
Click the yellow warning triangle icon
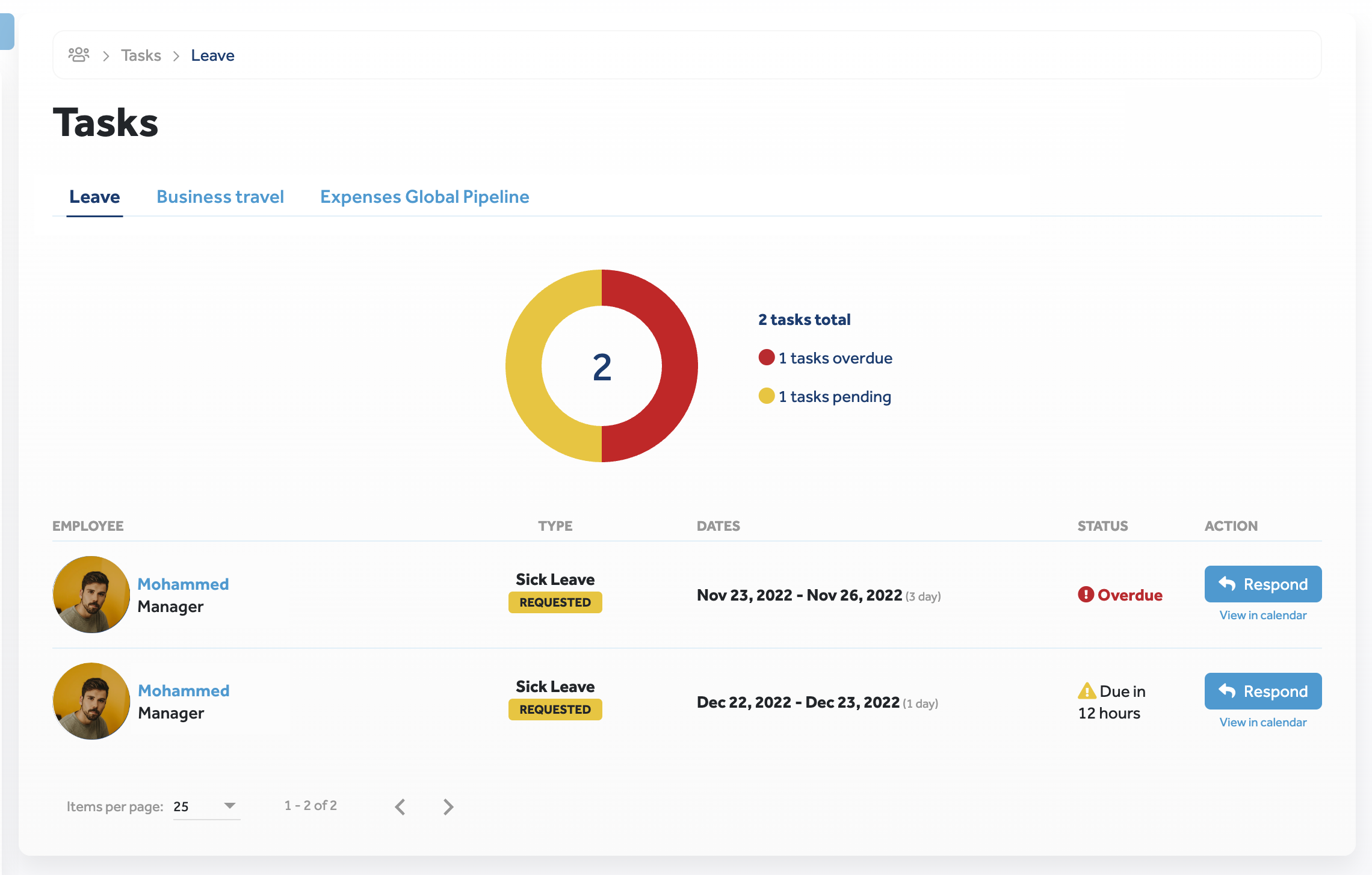1087,691
